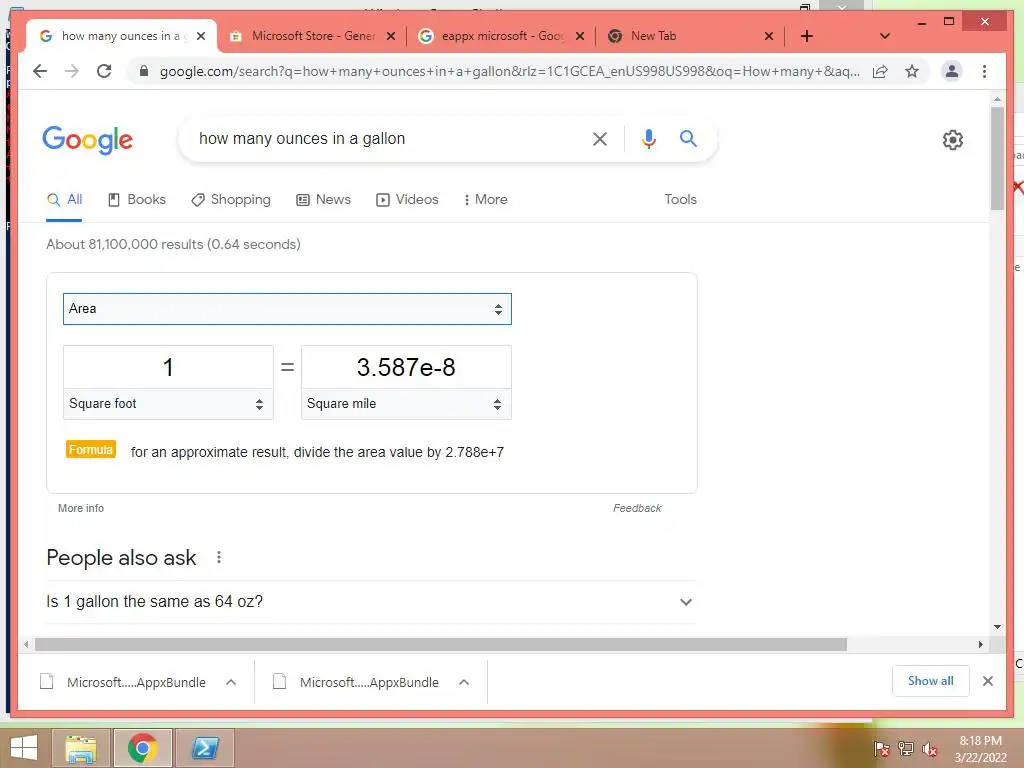Select the All results filter
Viewport: 1024px width, 768px height.
[64, 200]
